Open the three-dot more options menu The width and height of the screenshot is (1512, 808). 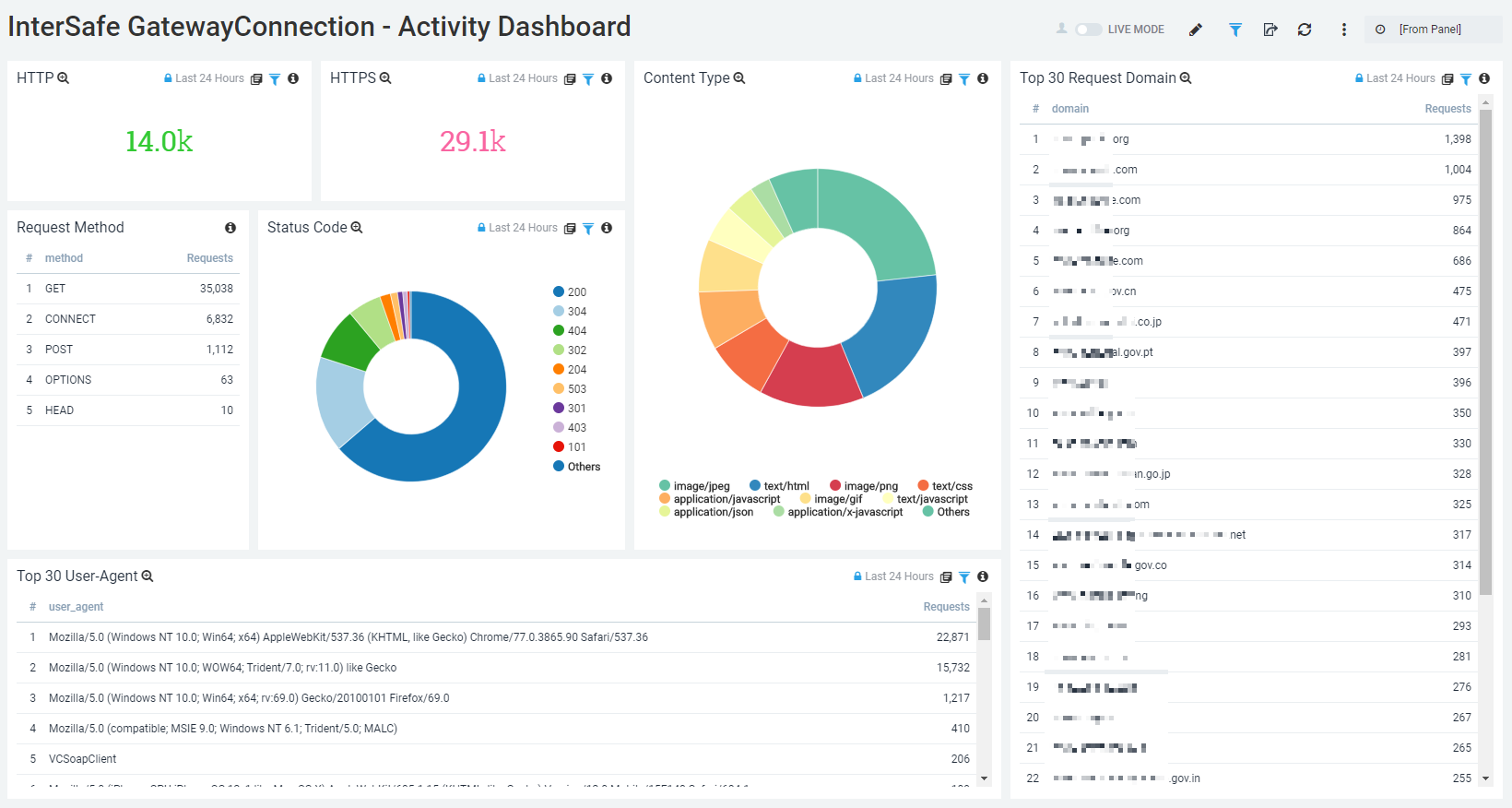pos(1344,30)
